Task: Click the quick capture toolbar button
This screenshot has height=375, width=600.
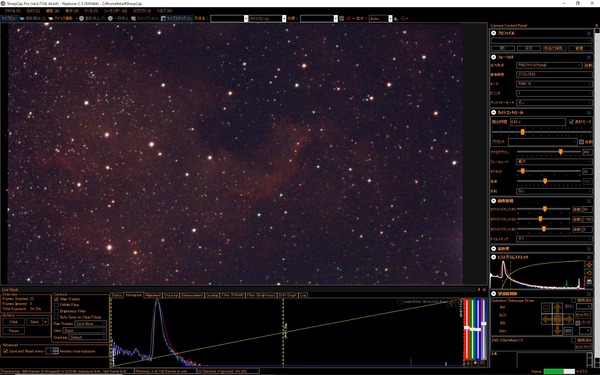Action: pos(61,18)
